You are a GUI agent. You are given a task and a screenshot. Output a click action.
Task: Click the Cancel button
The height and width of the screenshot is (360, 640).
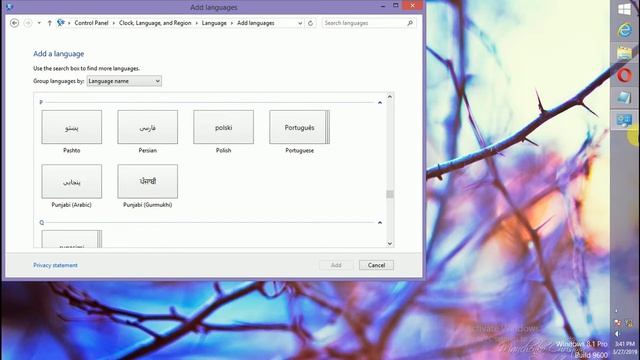(376, 265)
